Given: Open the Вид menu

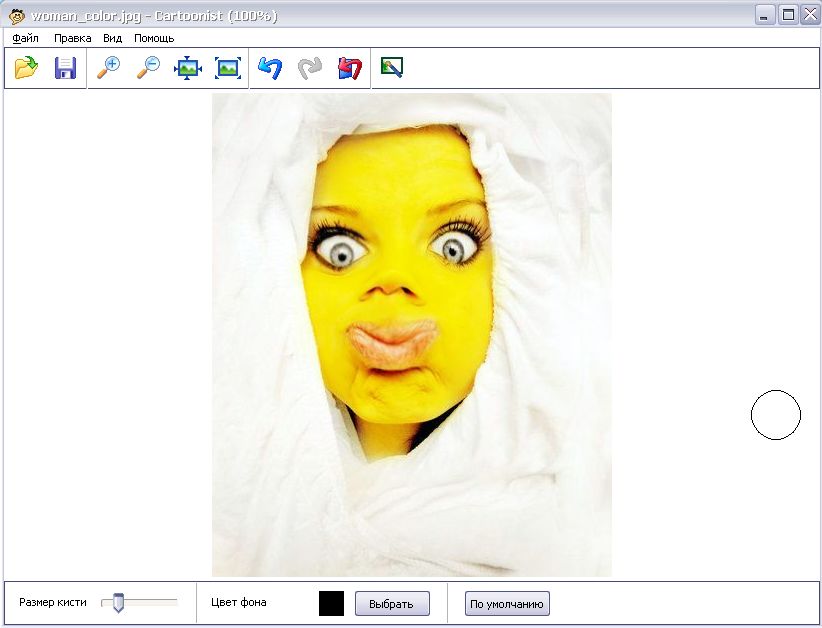Looking at the screenshot, I should pos(112,38).
